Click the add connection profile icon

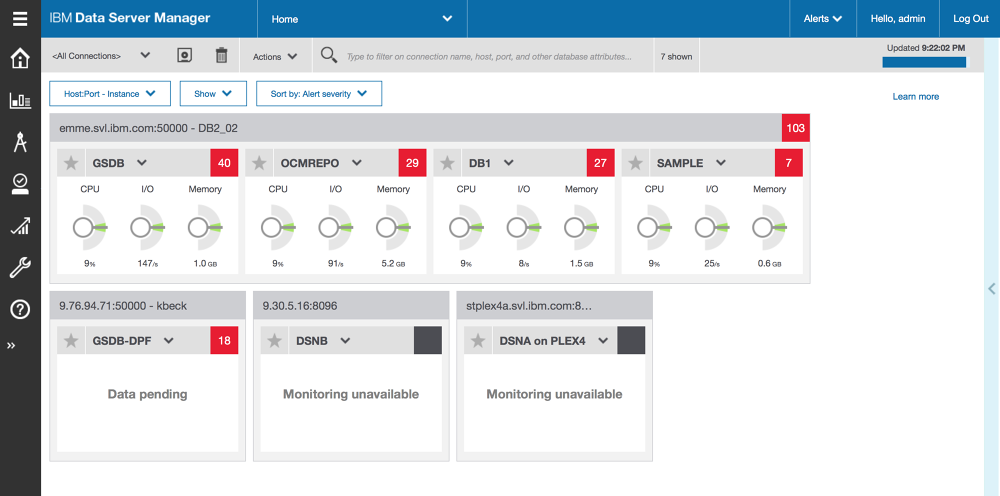[184, 55]
